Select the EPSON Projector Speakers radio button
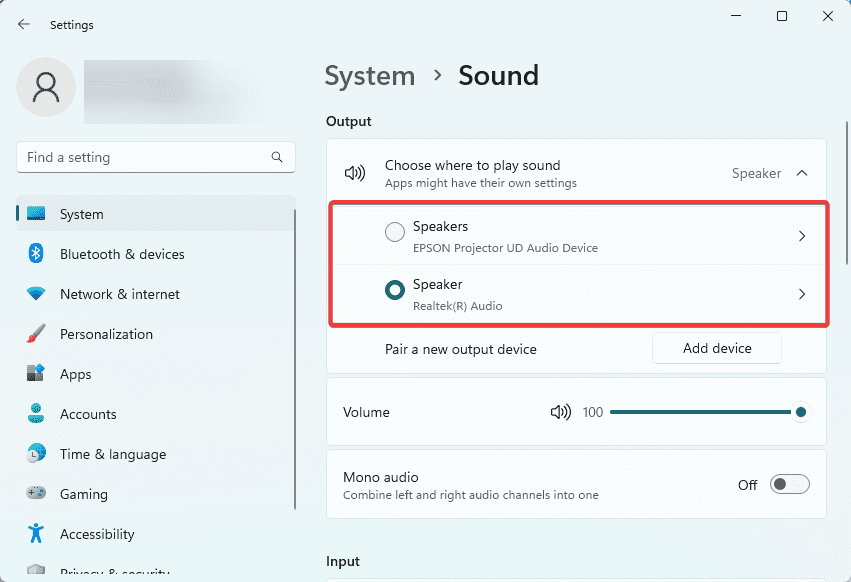Screen dimensions: 851x582 point(395,232)
